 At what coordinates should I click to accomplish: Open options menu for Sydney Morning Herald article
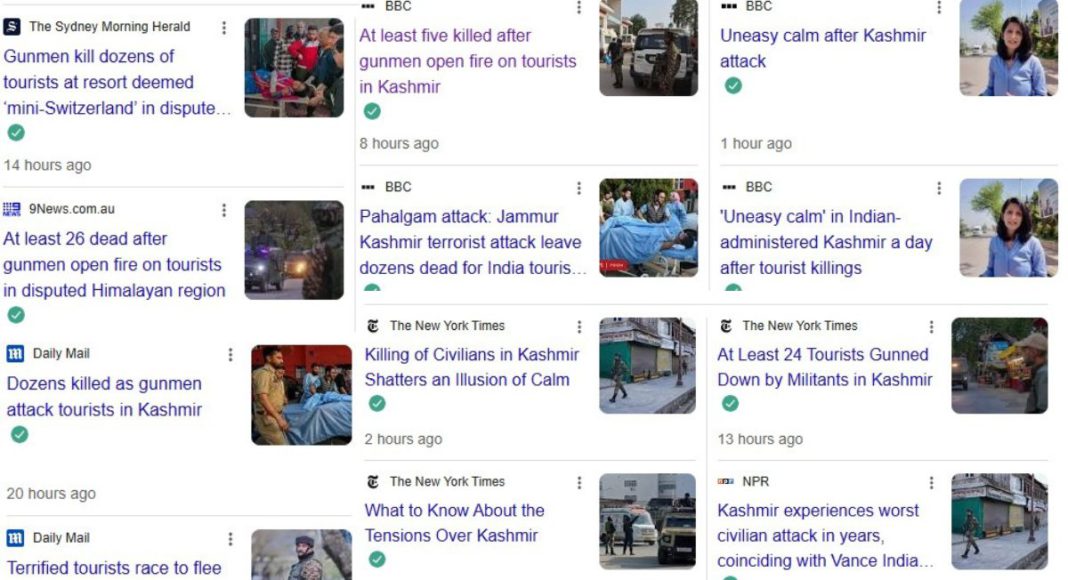pyautogui.click(x=224, y=27)
